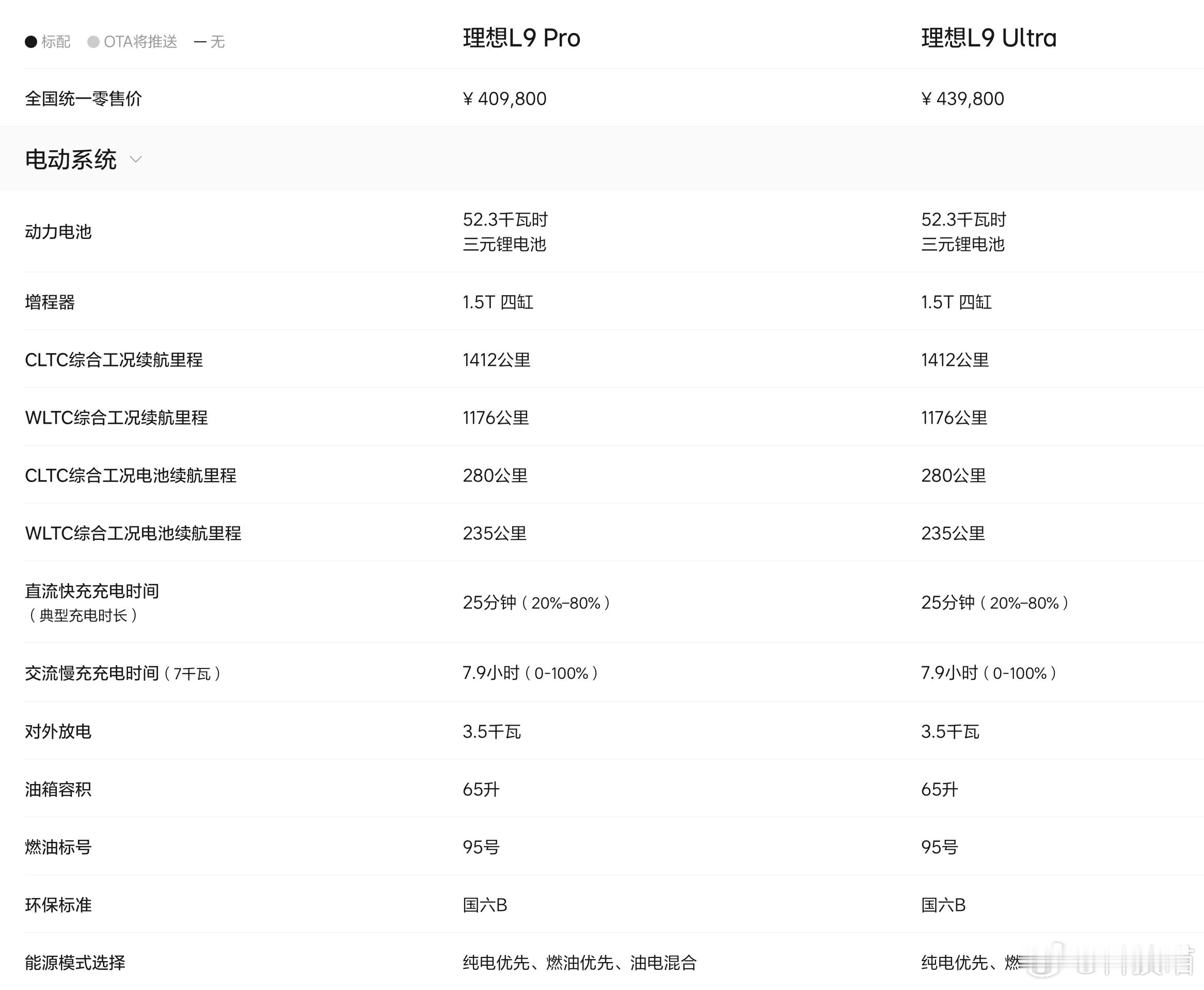Click 直流快充充电时间 row label
The height and width of the screenshot is (990, 1204).
pos(92,591)
